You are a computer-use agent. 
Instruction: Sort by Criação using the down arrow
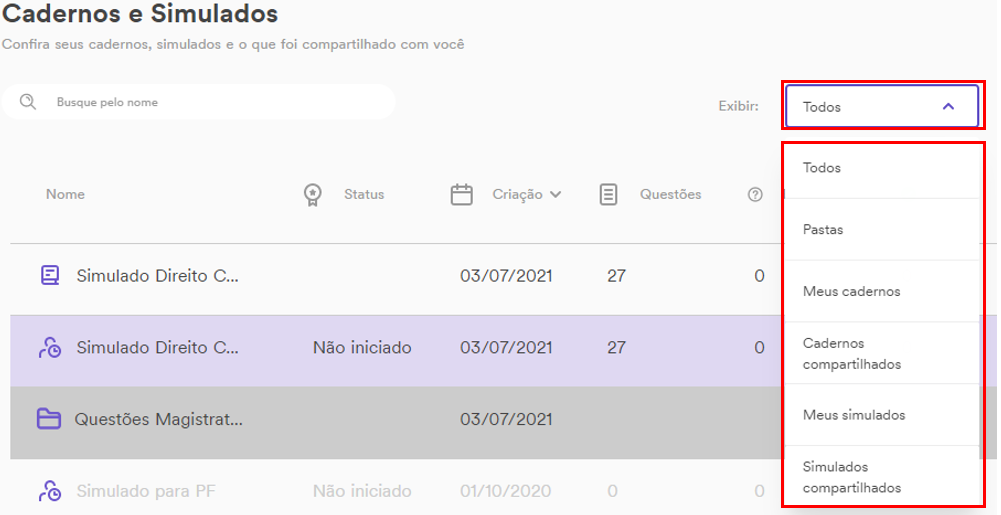[x=555, y=195]
